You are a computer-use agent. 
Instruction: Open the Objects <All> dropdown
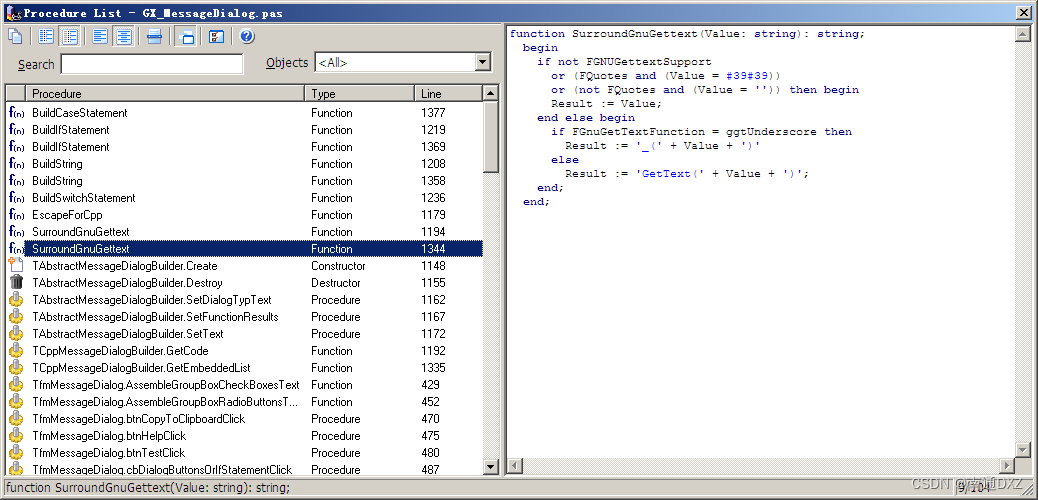(x=483, y=63)
